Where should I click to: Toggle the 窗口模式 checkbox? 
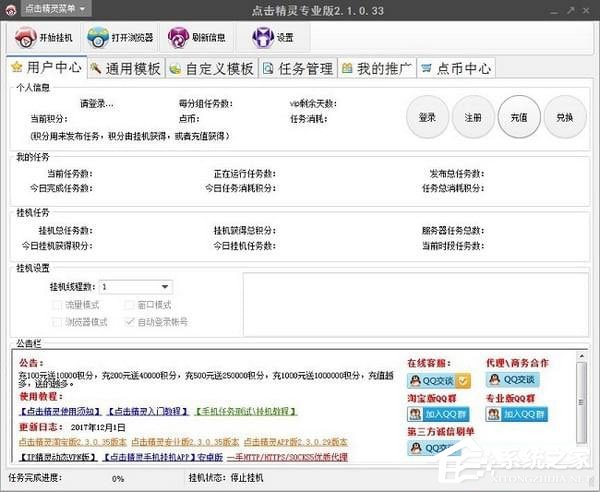tap(129, 305)
